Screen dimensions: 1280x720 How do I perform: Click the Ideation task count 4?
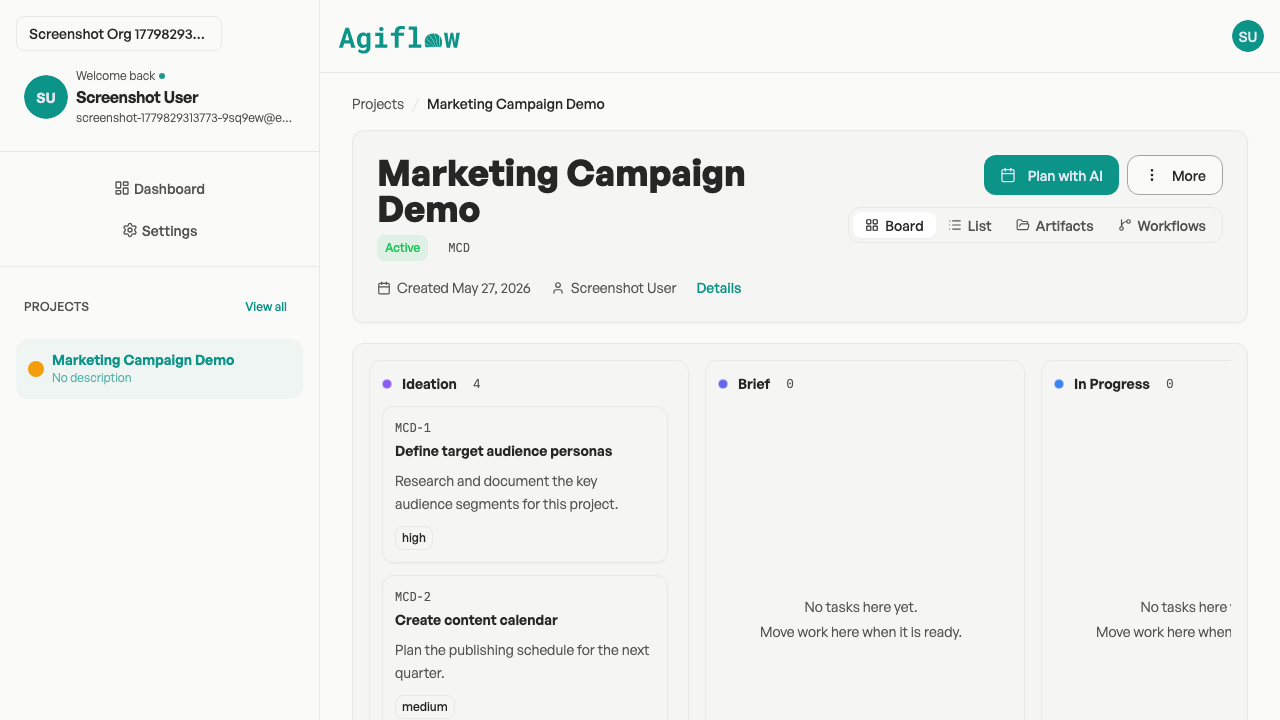pyautogui.click(x=476, y=384)
